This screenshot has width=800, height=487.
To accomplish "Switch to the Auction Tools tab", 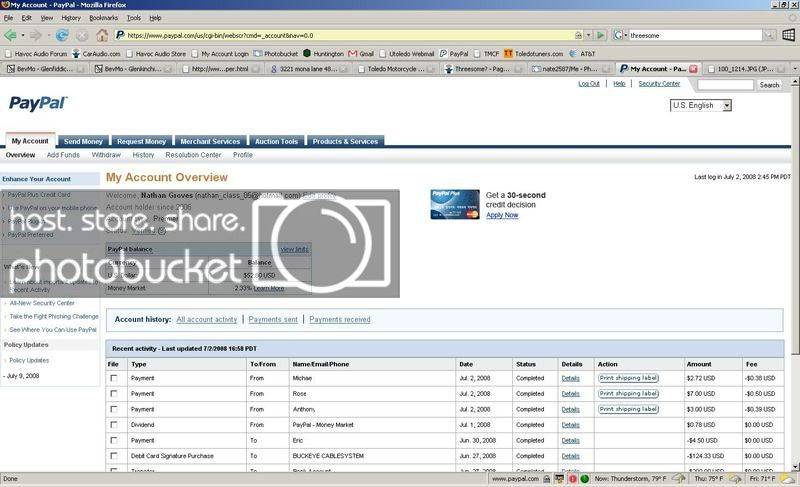I will 276,141.
